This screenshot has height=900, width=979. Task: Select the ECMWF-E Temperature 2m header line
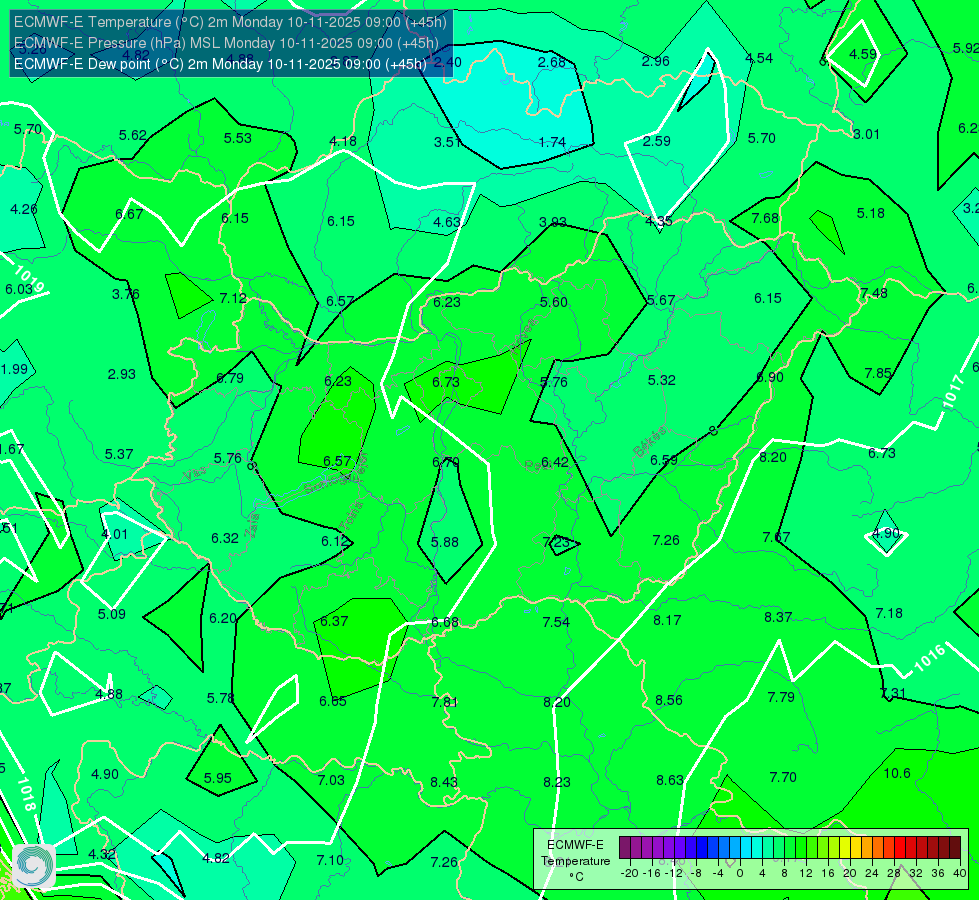230,22
